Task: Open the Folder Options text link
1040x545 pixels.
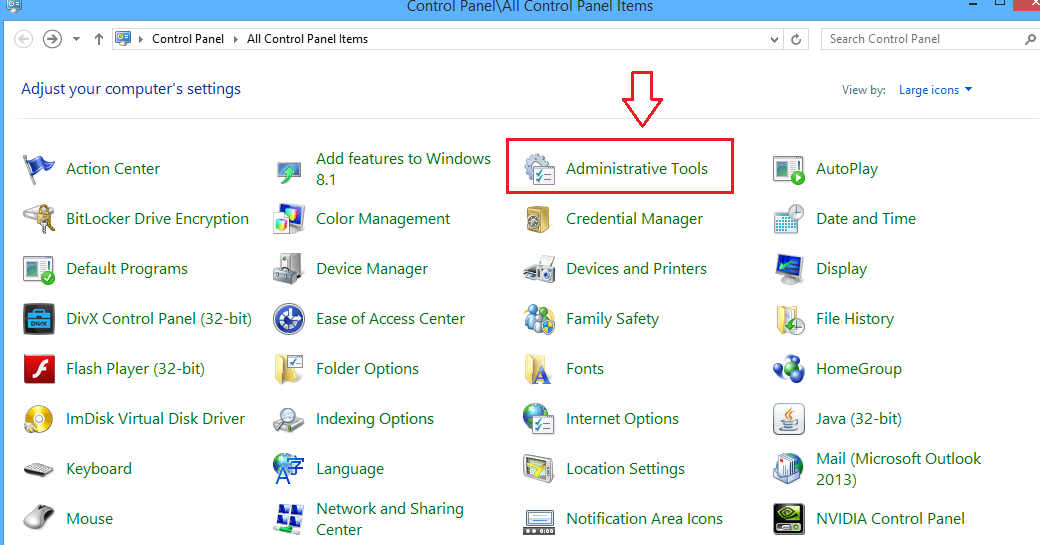Action: click(367, 369)
